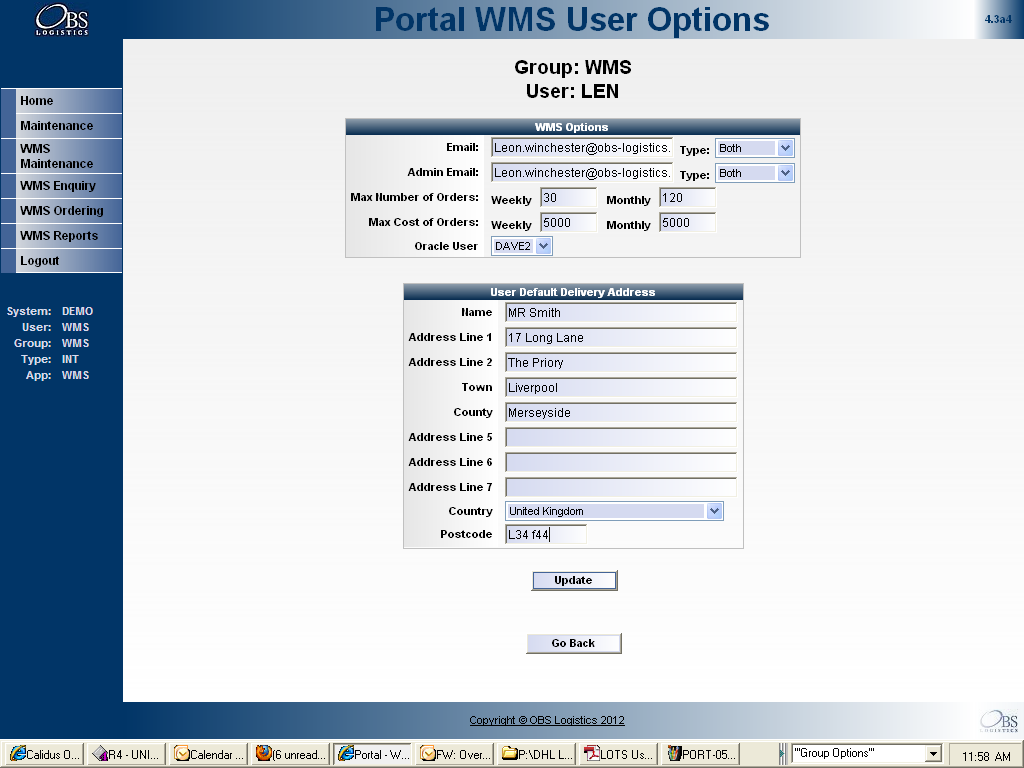1024x768 pixels.
Task: Edit the monthly max number of orders field
Action: [x=688, y=198]
